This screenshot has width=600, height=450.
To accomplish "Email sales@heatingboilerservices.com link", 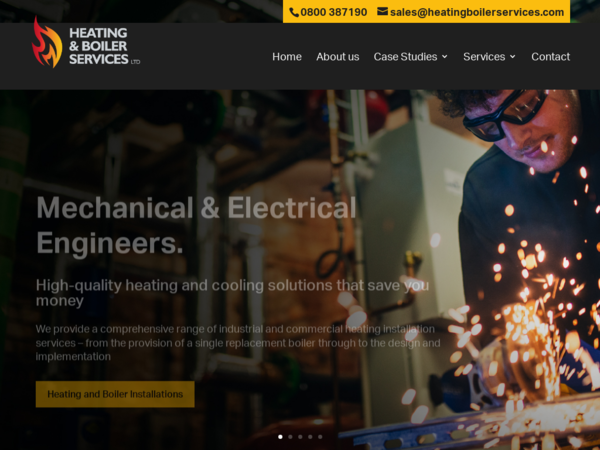I will tap(477, 12).
